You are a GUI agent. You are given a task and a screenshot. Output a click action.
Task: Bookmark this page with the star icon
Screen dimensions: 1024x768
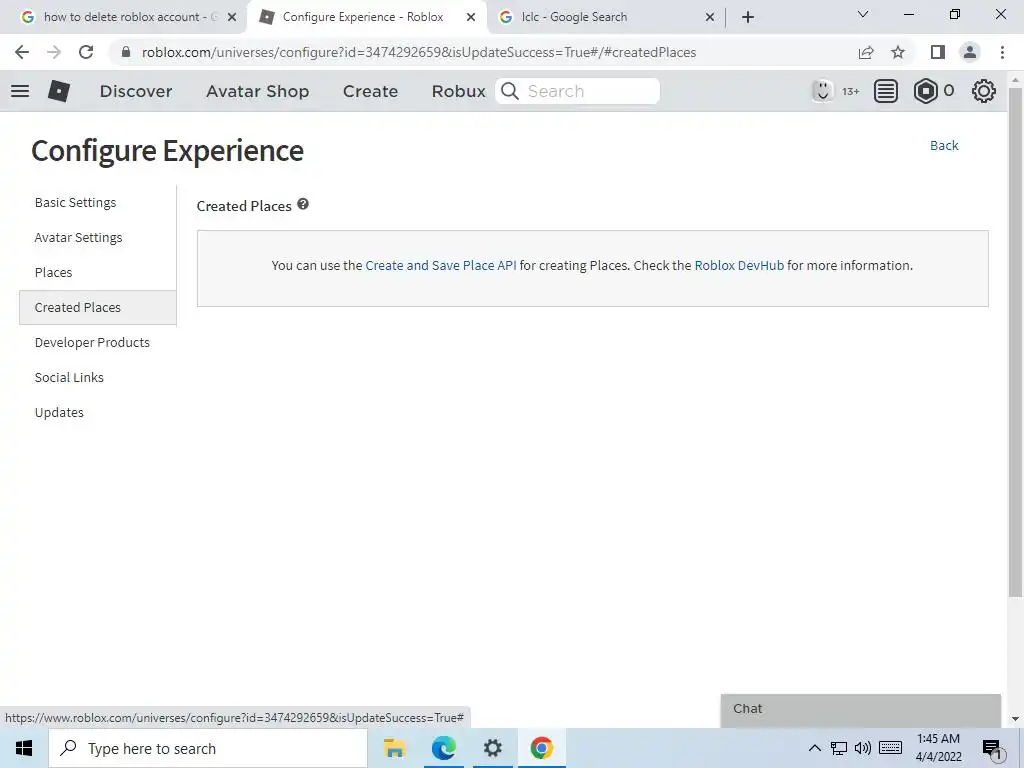[x=899, y=52]
